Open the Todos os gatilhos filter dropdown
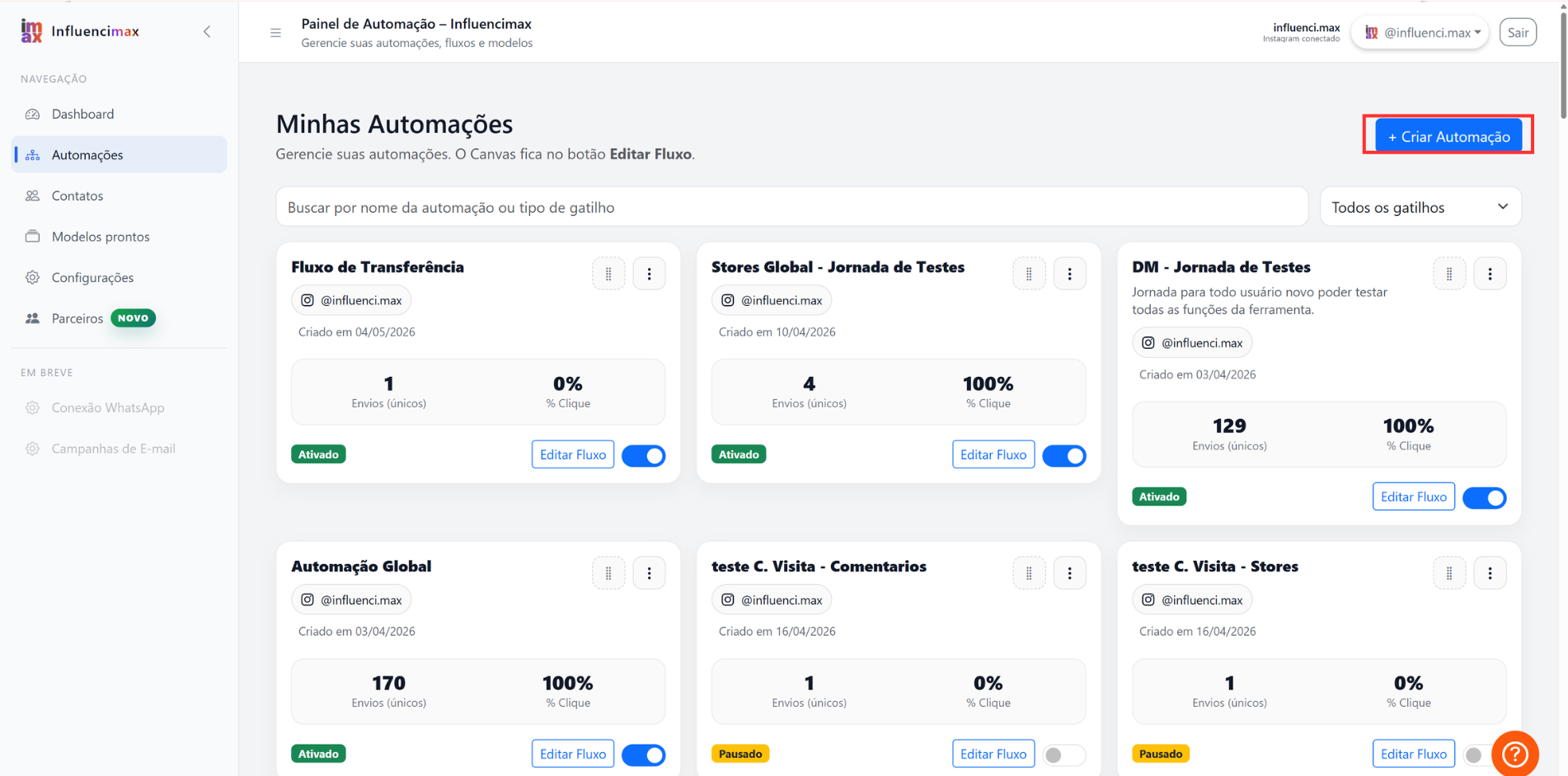This screenshot has width=1568, height=776. [x=1420, y=207]
